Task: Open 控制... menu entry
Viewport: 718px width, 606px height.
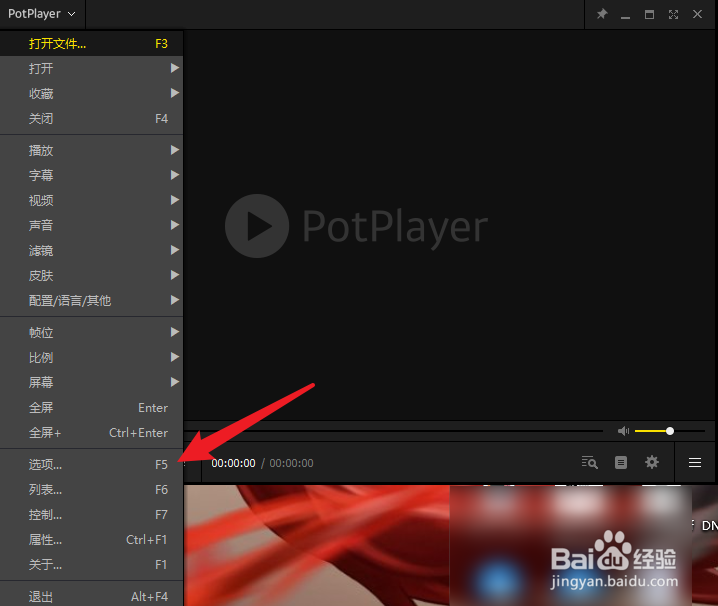Action: point(92,514)
